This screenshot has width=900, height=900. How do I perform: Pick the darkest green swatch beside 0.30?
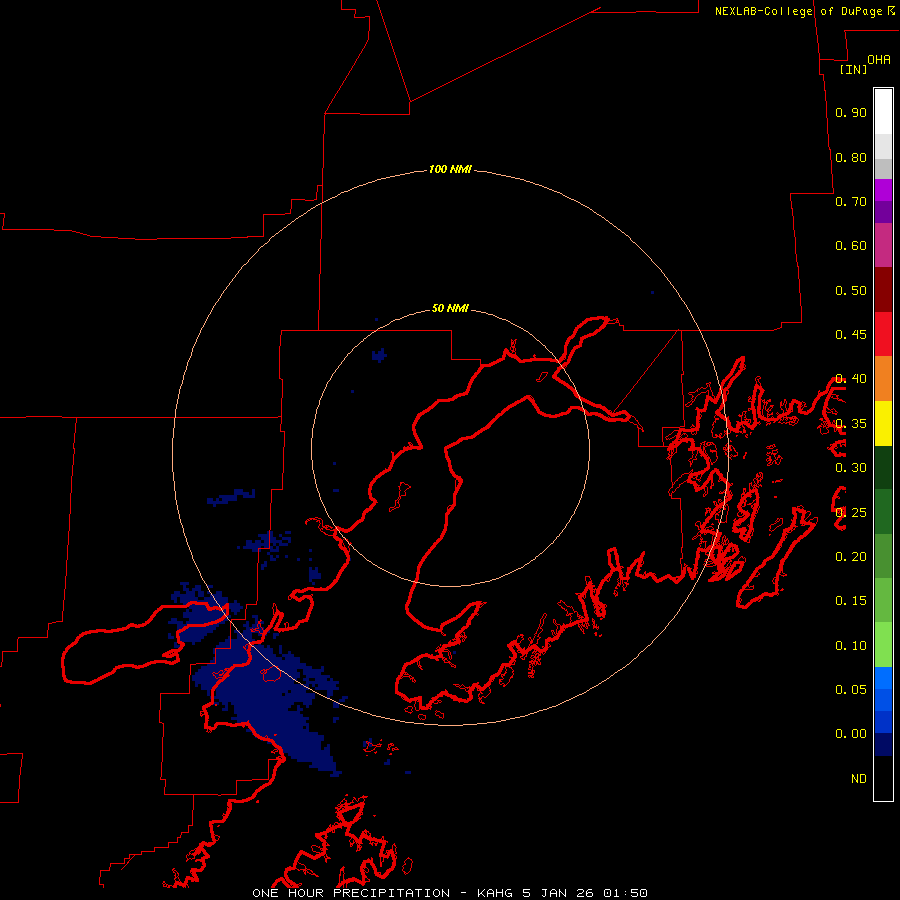point(883,467)
